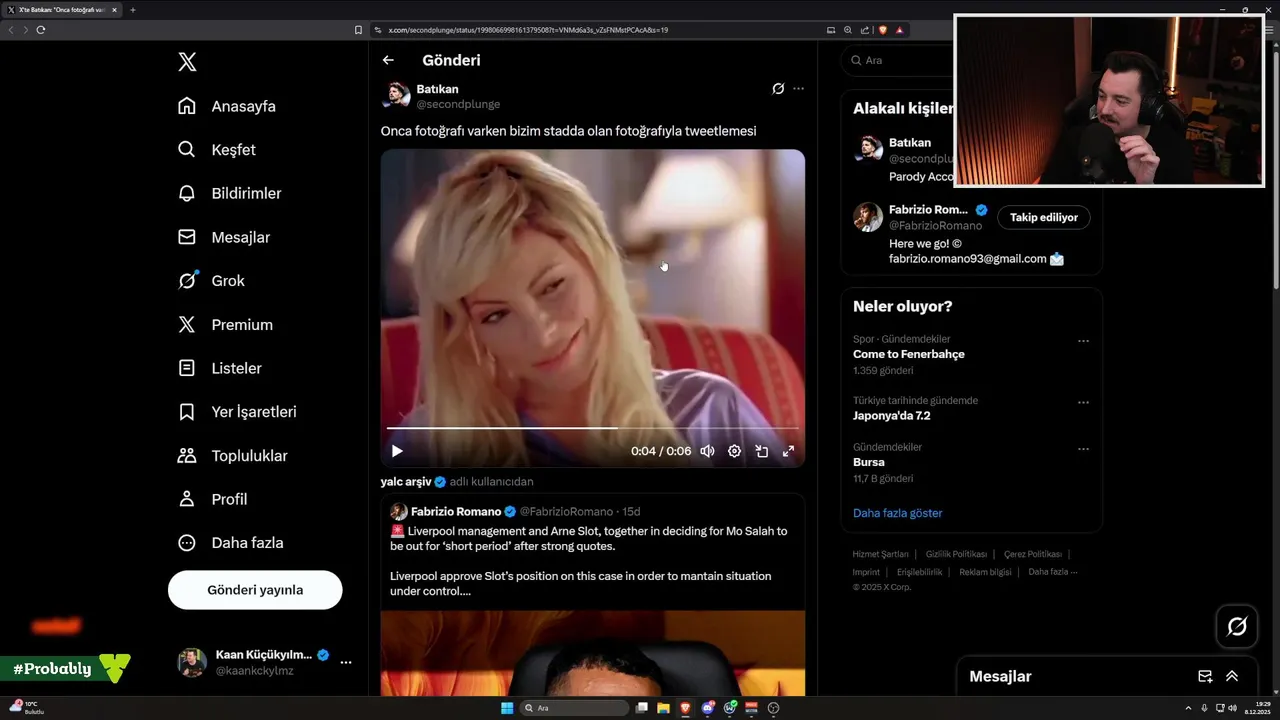The width and height of the screenshot is (1280, 720).
Task: Expand Daha fazla menu in sidebar
Action: click(x=230, y=543)
